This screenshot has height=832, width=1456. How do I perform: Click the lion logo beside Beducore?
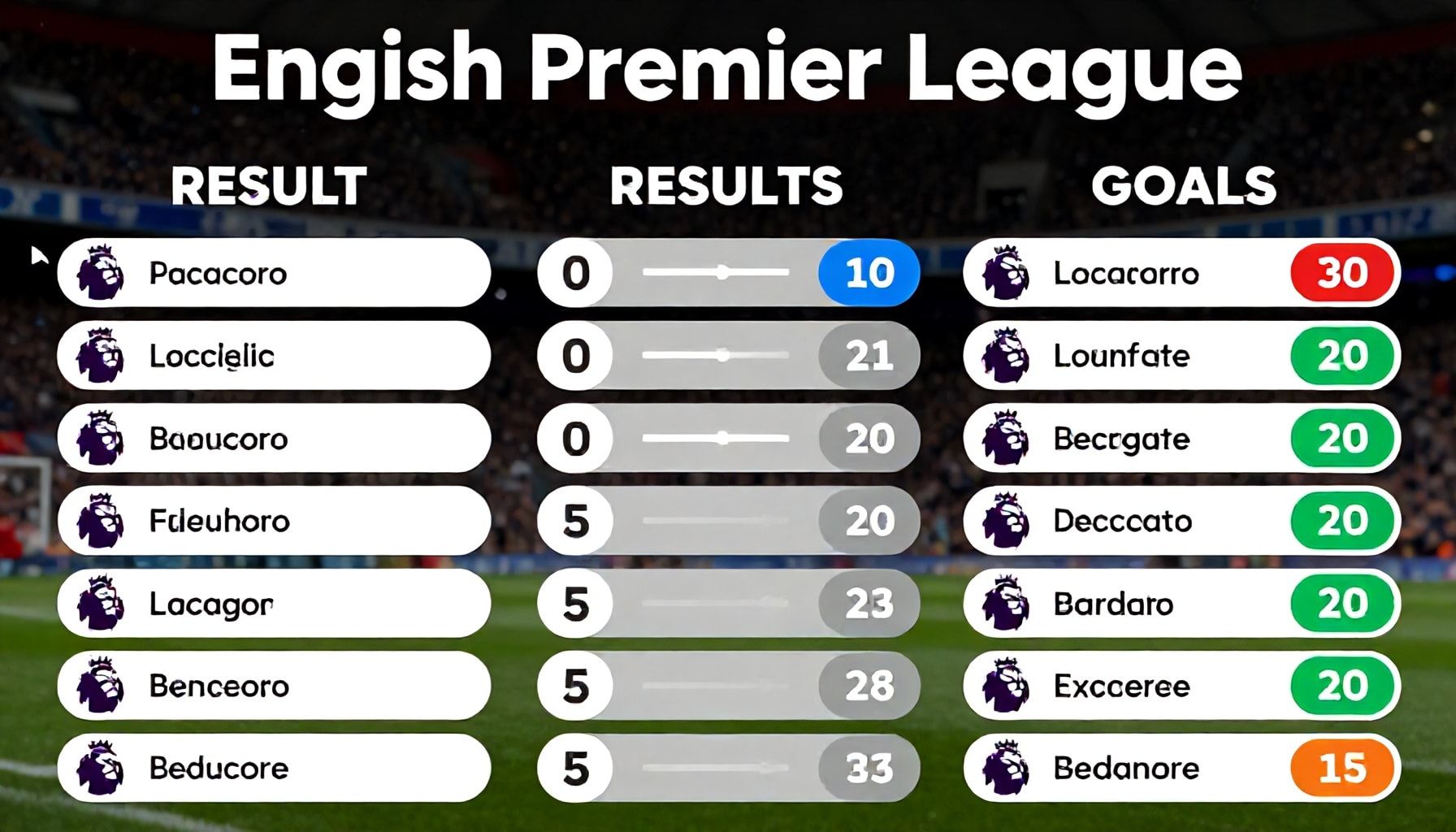point(100,768)
